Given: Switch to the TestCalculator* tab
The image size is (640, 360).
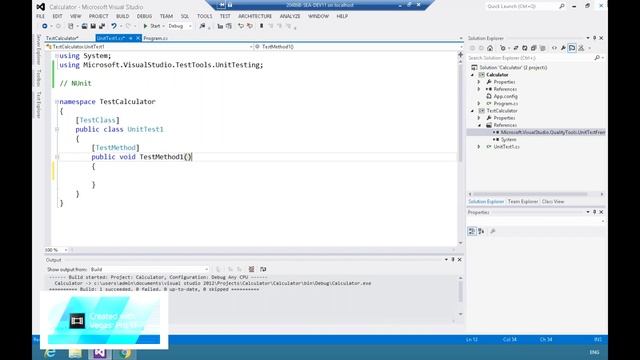Looking at the screenshot, I should 62,38.
